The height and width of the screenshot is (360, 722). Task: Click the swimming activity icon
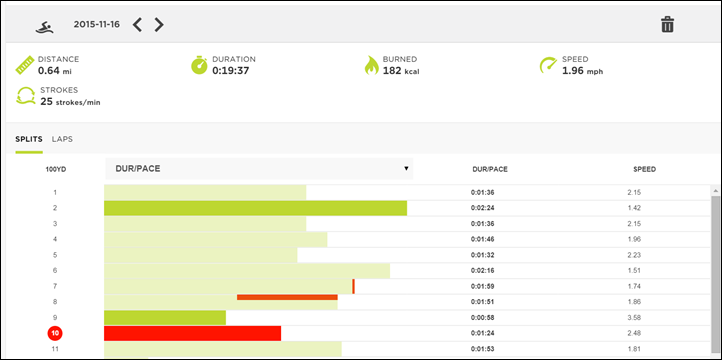click(45, 27)
